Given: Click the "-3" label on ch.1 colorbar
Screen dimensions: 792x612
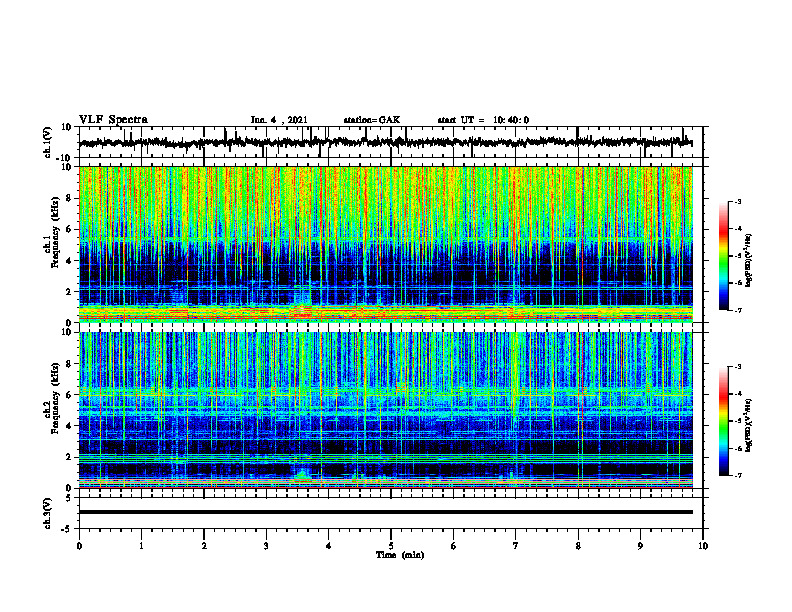Looking at the screenshot, I should [x=738, y=202].
